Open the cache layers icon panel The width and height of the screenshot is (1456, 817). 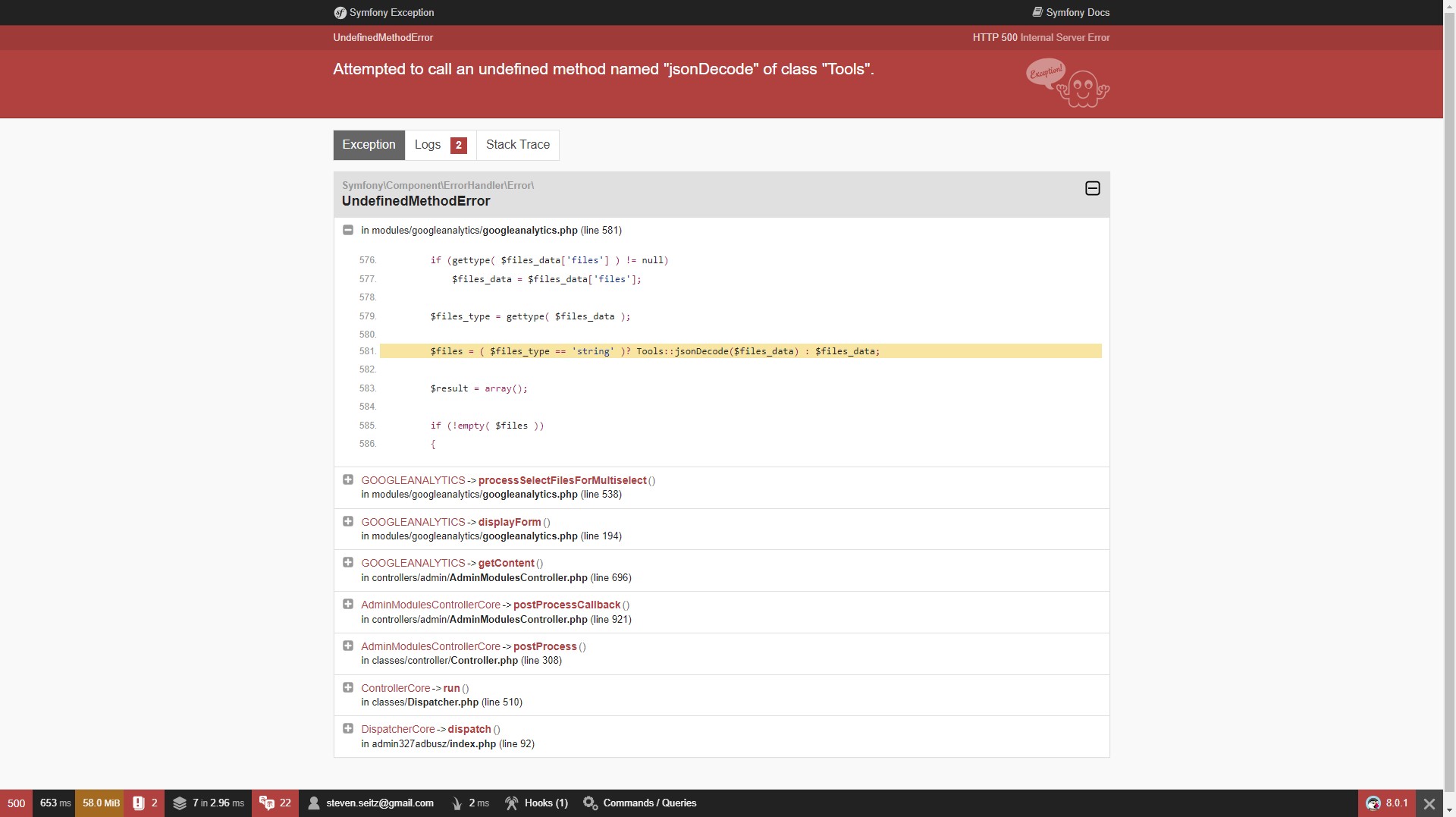[180, 803]
